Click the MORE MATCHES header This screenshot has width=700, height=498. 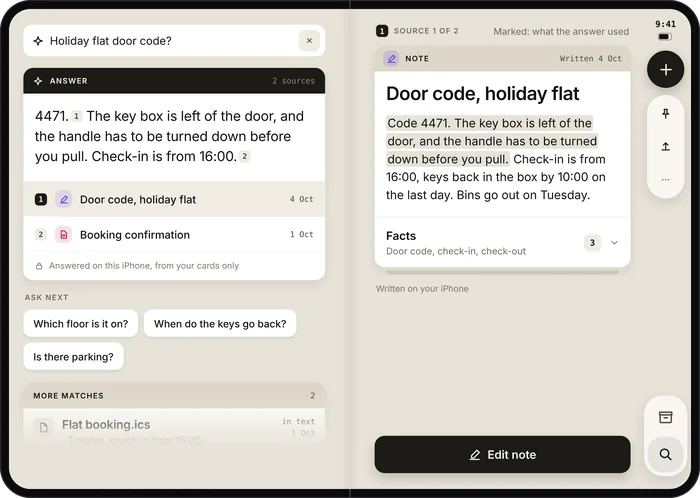174,395
